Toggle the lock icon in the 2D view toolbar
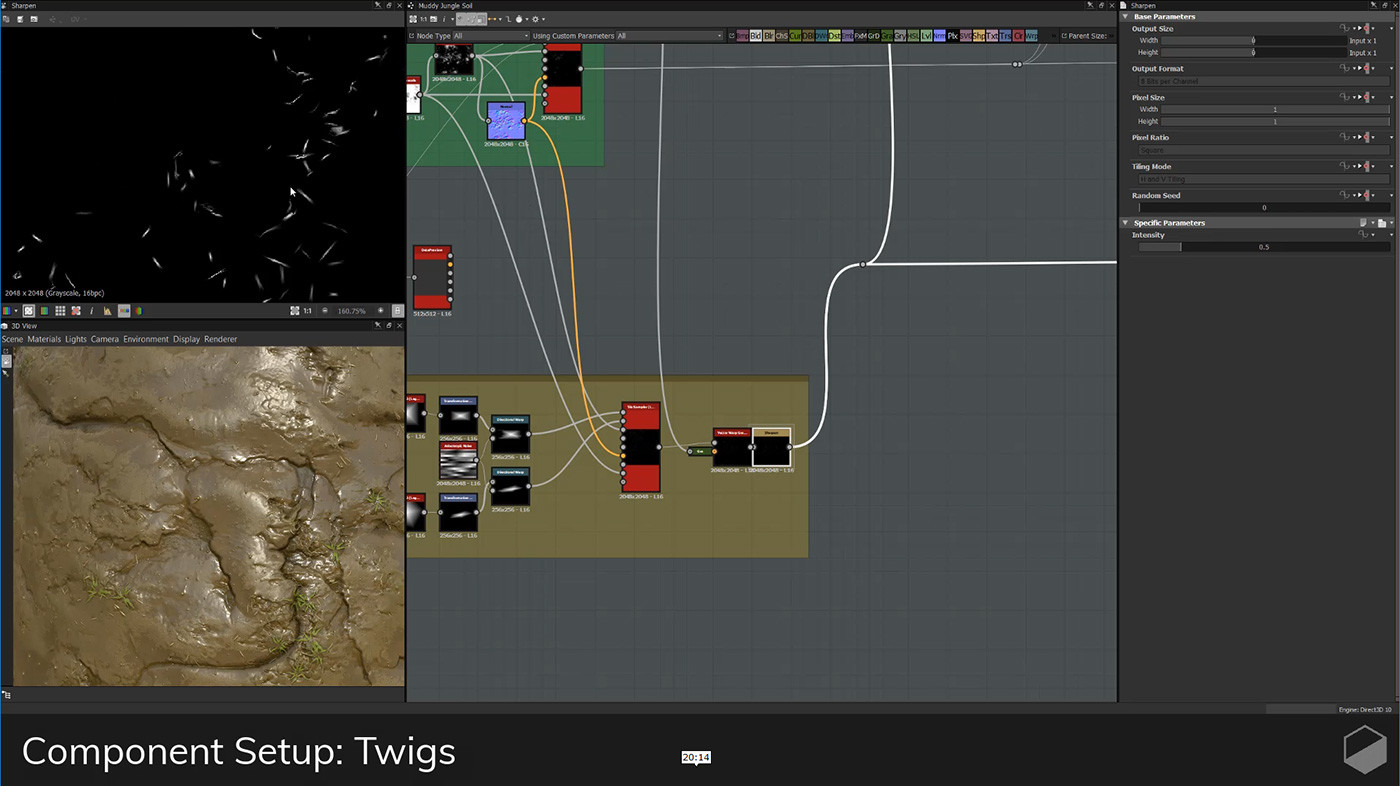The width and height of the screenshot is (1400, 786). (400, 311)
